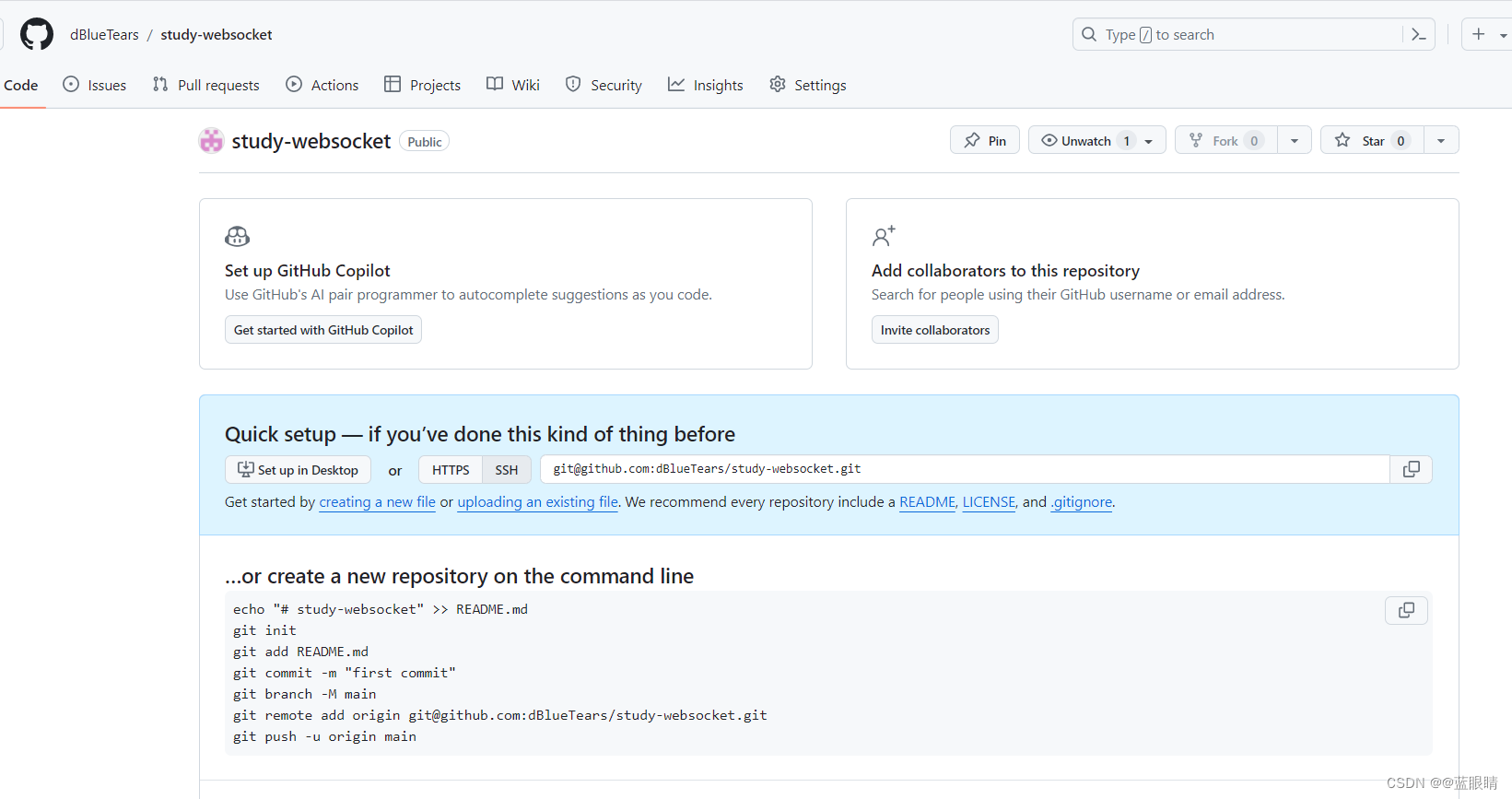
Task: Open the GitHub home logo
Action: tap(37, 34)
